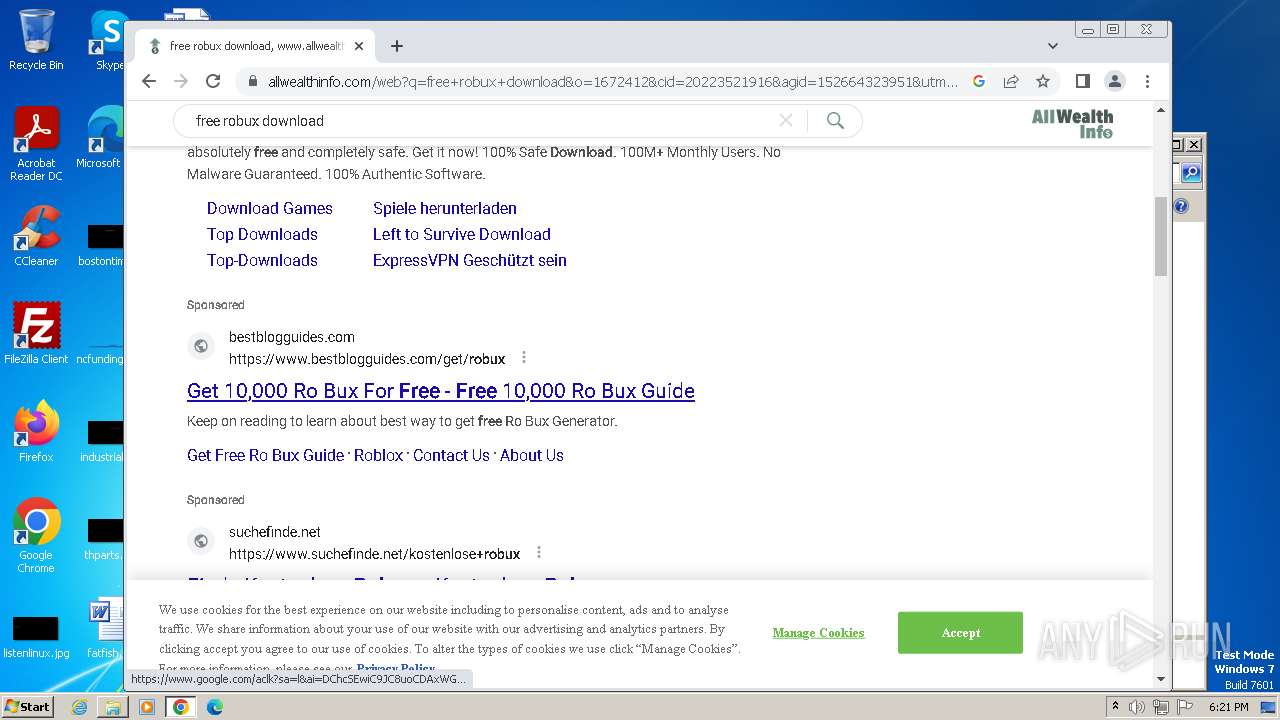
Task: Expand the tab search chevron
Action: 1053,46
